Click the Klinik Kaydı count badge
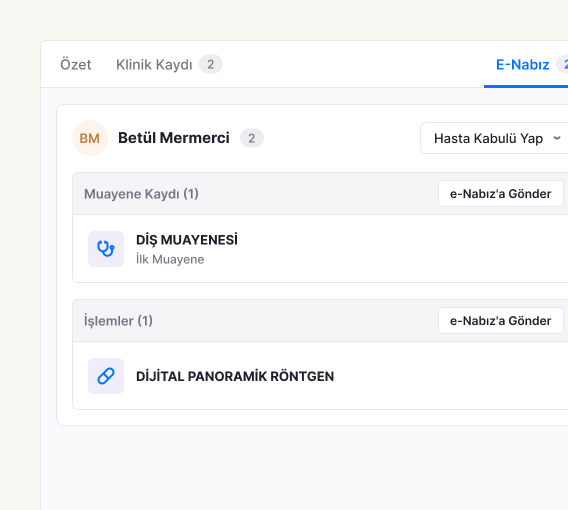 (x=210, y=64)
